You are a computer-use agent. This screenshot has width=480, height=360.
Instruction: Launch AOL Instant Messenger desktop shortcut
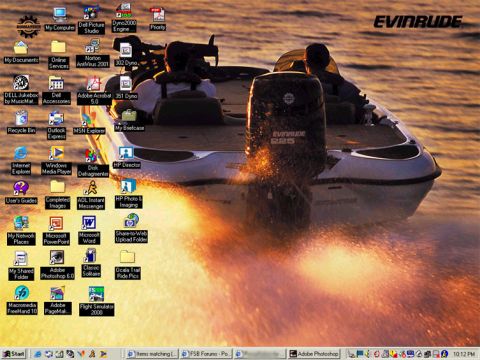click(x=91, y=195)
